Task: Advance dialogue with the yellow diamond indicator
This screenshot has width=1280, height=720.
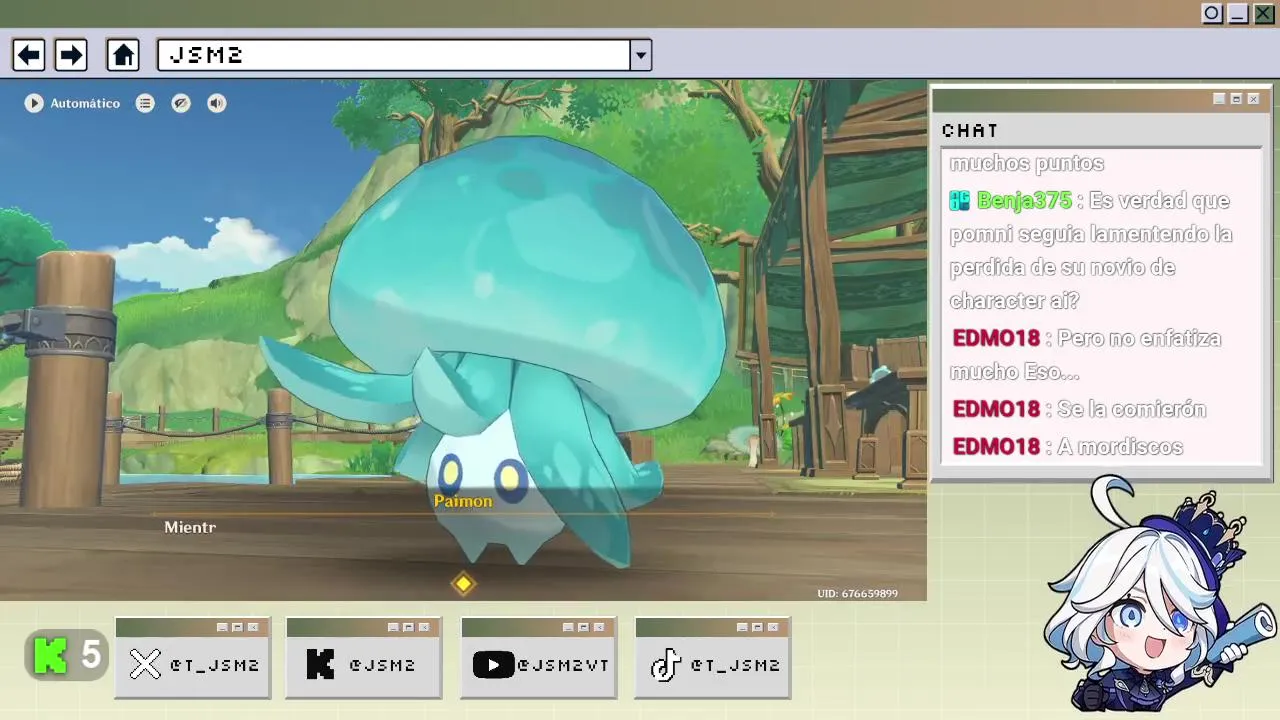Action: coord(463,583)
